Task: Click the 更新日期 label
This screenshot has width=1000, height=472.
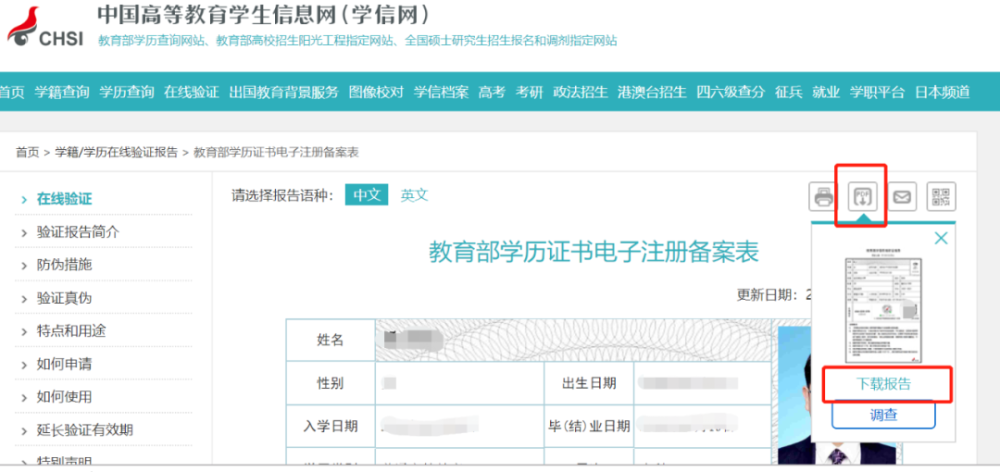Action: click(x=768, y=295)
